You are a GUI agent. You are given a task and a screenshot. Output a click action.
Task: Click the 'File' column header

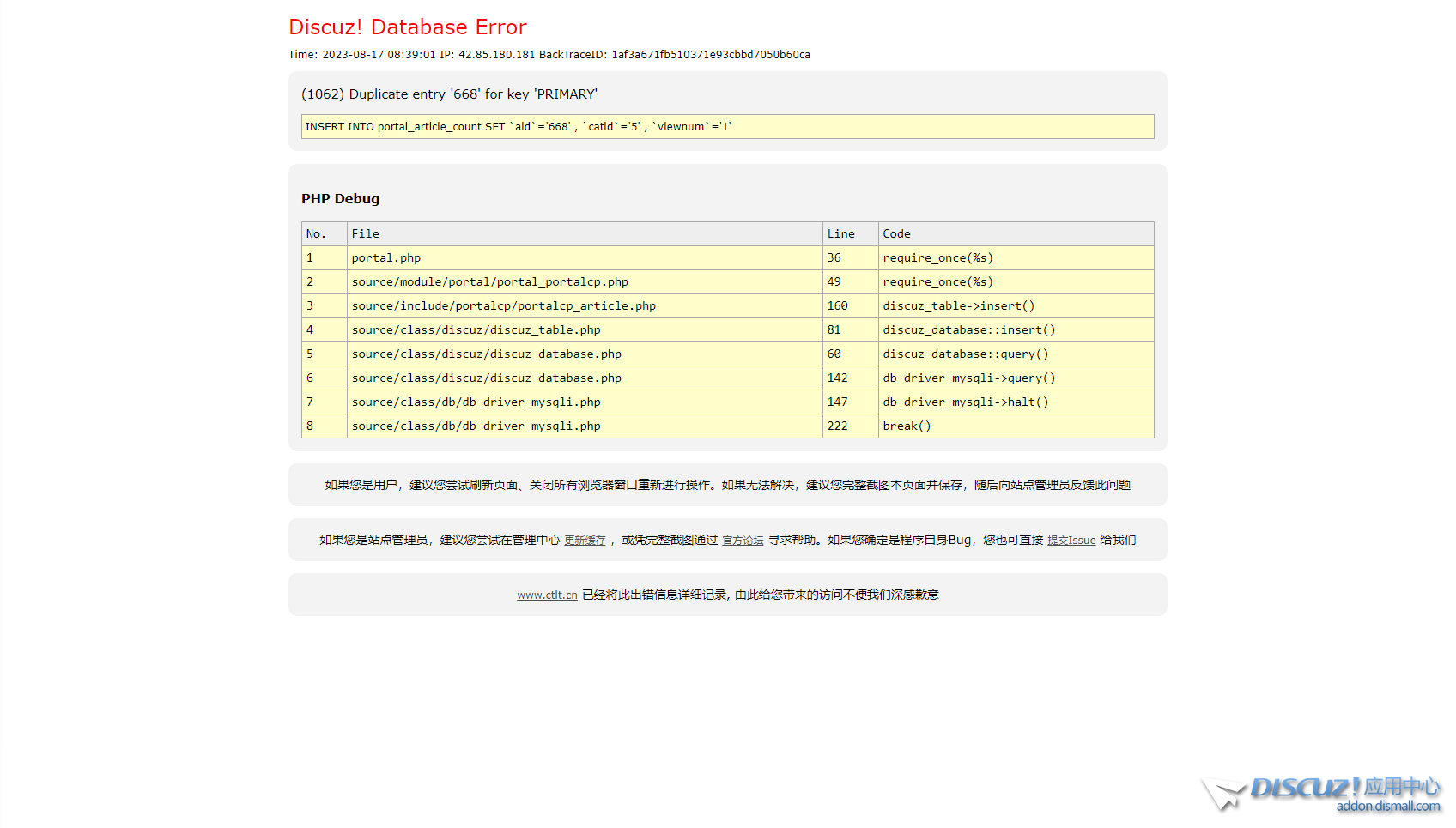pyautogui.click(x=585, y=234)
